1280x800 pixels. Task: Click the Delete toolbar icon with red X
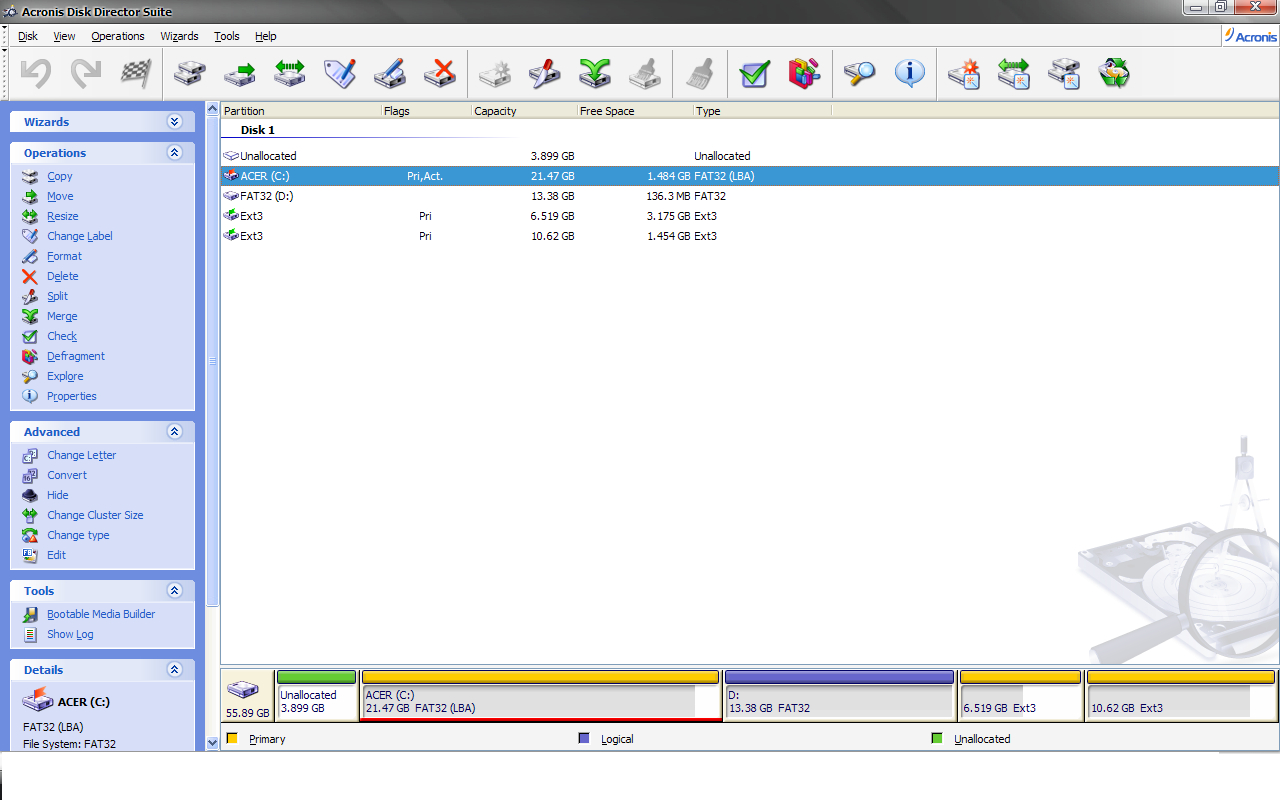pos(440,73)
